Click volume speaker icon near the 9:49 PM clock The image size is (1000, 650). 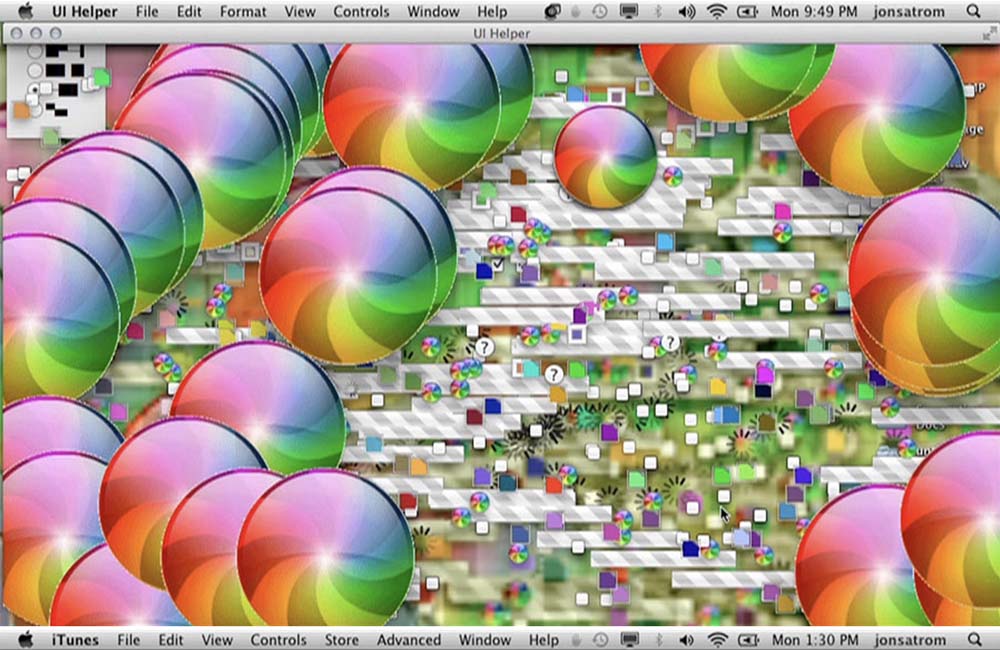687,11
